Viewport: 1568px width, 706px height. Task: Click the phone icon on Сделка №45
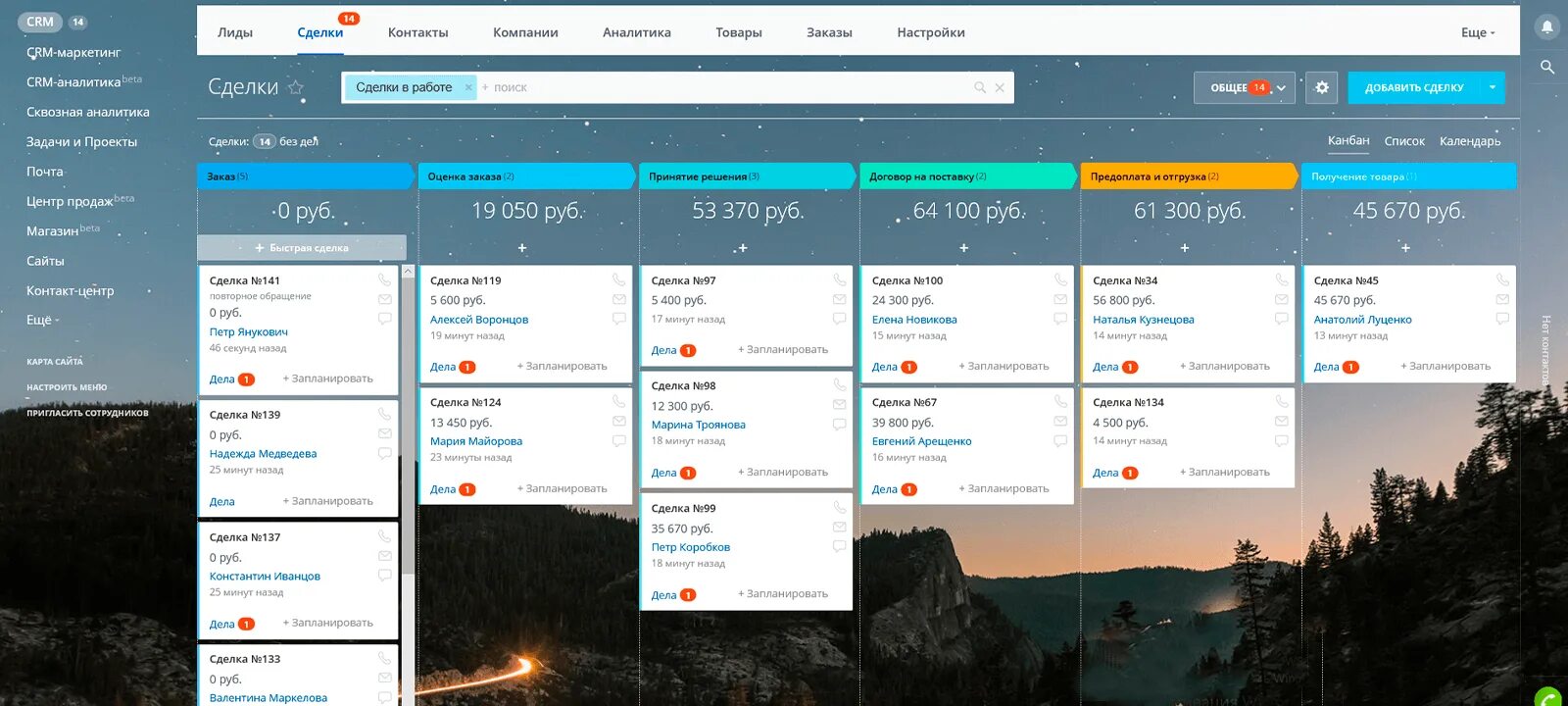tap(1502, 280)
